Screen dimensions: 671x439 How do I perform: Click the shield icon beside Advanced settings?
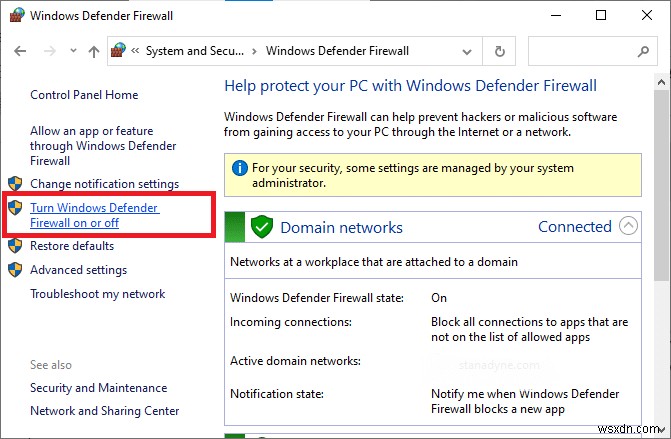click(x=15, y=270)
